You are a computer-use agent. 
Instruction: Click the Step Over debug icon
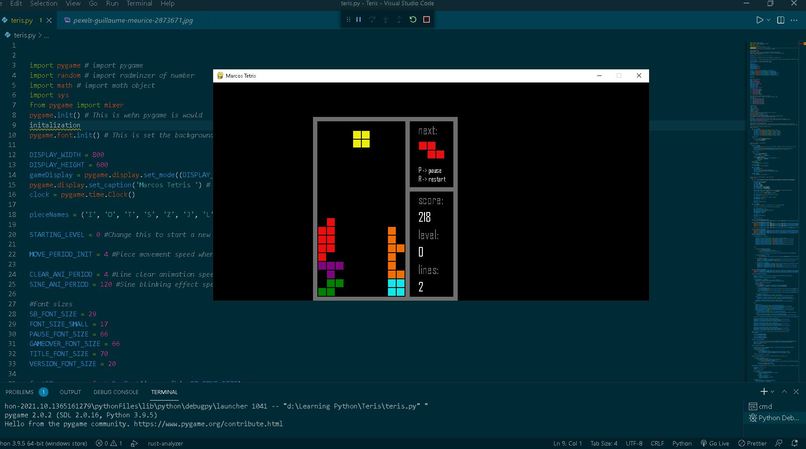click(x=372, y=20)
